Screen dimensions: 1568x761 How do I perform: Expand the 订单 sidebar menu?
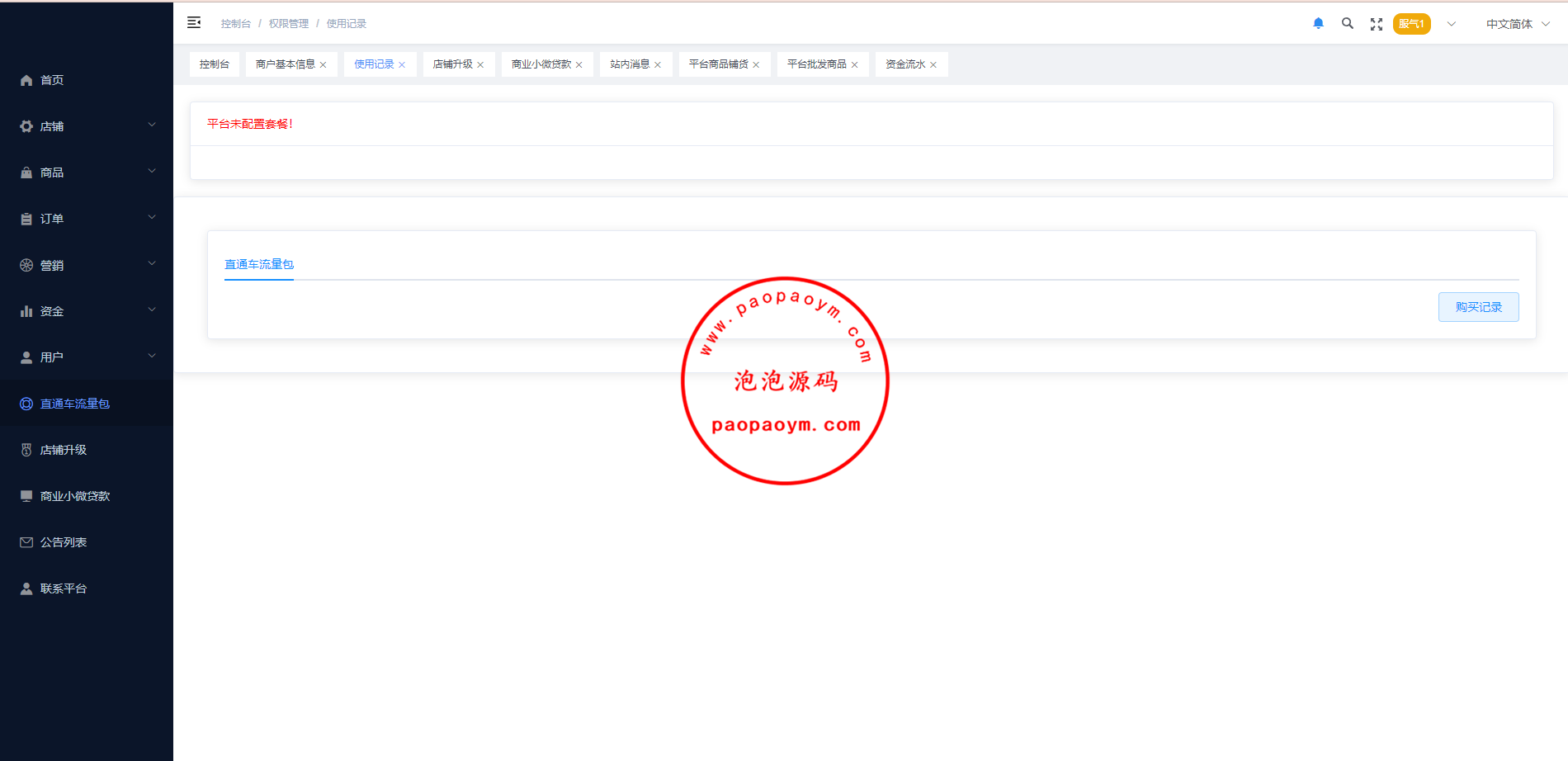(x=86, y=219)
